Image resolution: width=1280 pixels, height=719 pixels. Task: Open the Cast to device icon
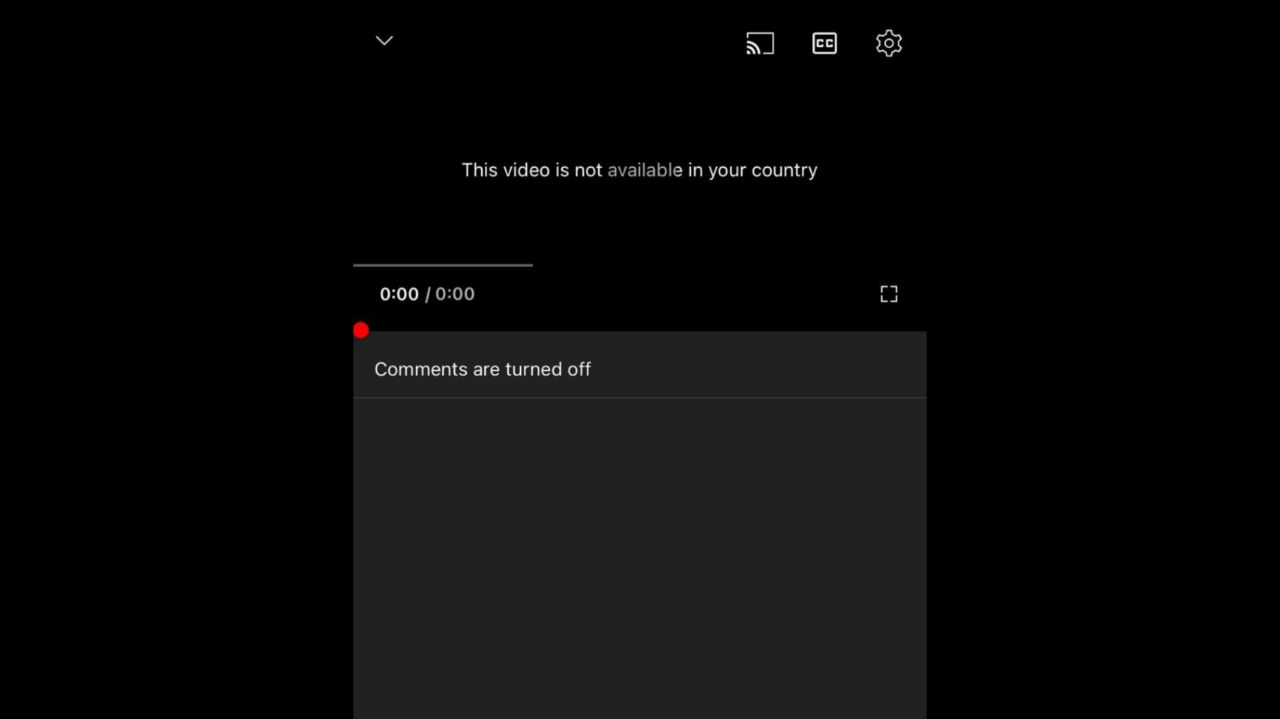point(760,43)
